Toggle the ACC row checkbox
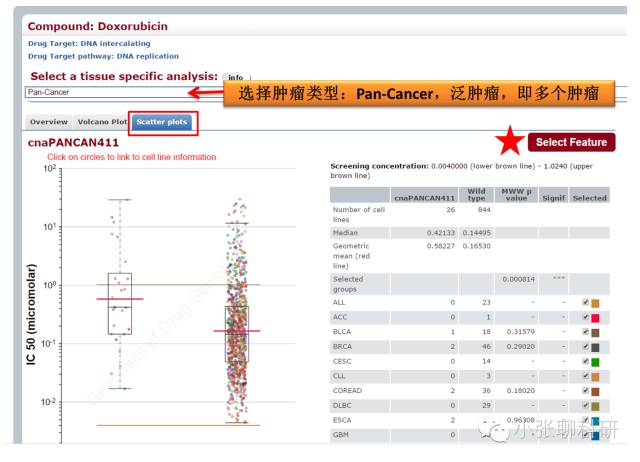The height and width of the screenshot is (462, 640). pos(586,317)
